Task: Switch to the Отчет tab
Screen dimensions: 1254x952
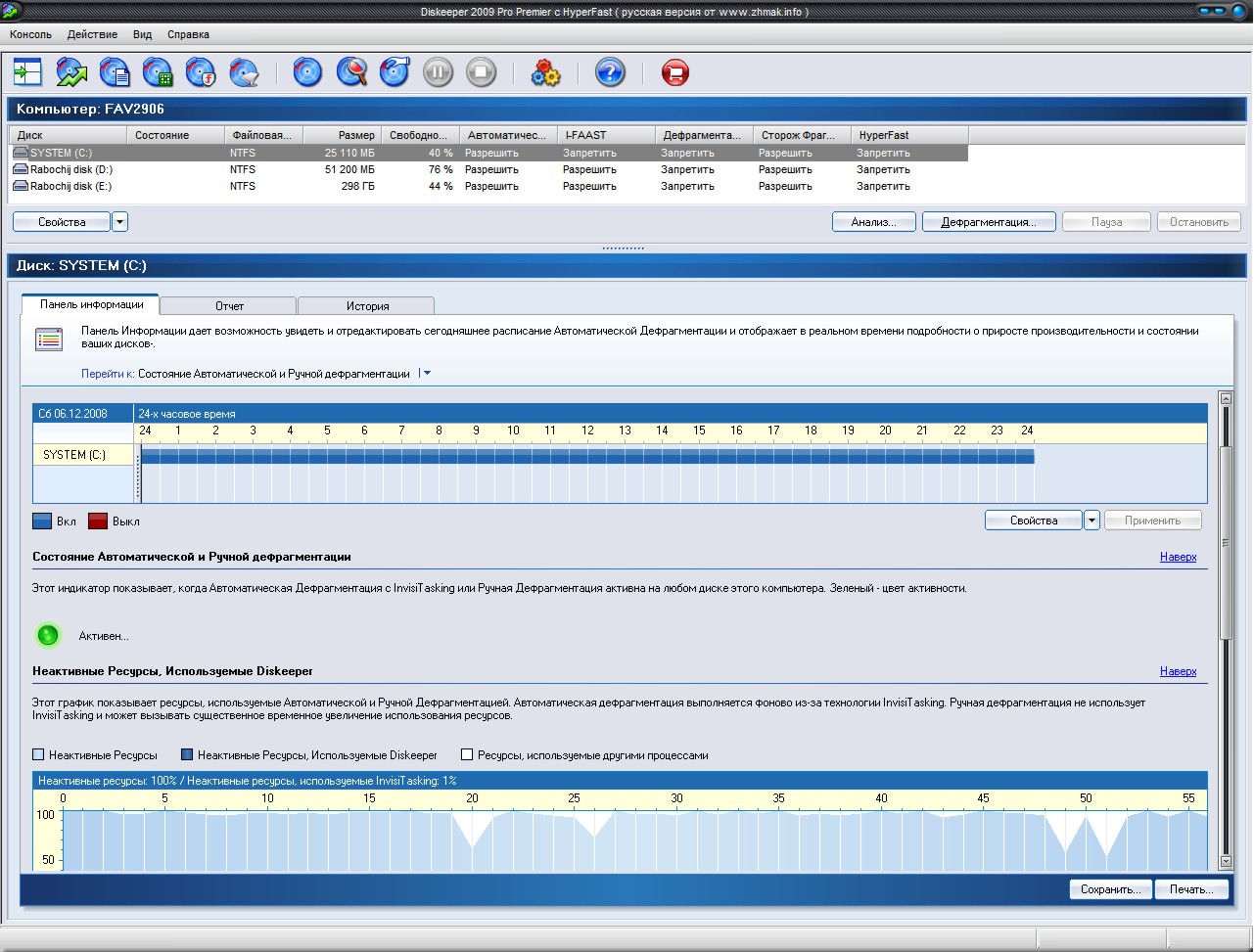Action: click(229, 306)
